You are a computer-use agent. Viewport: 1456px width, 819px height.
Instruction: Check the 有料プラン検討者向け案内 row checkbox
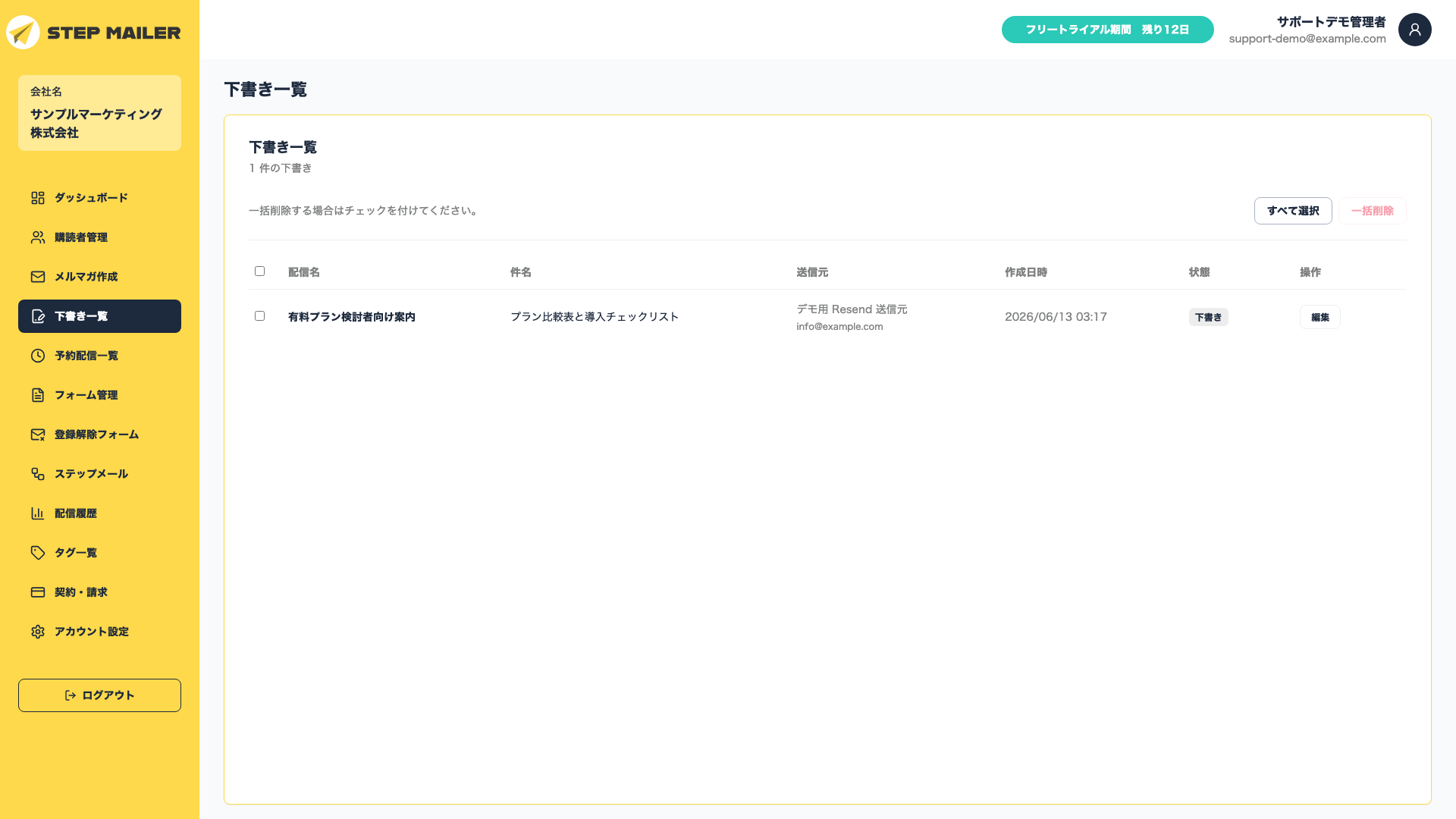259,316
